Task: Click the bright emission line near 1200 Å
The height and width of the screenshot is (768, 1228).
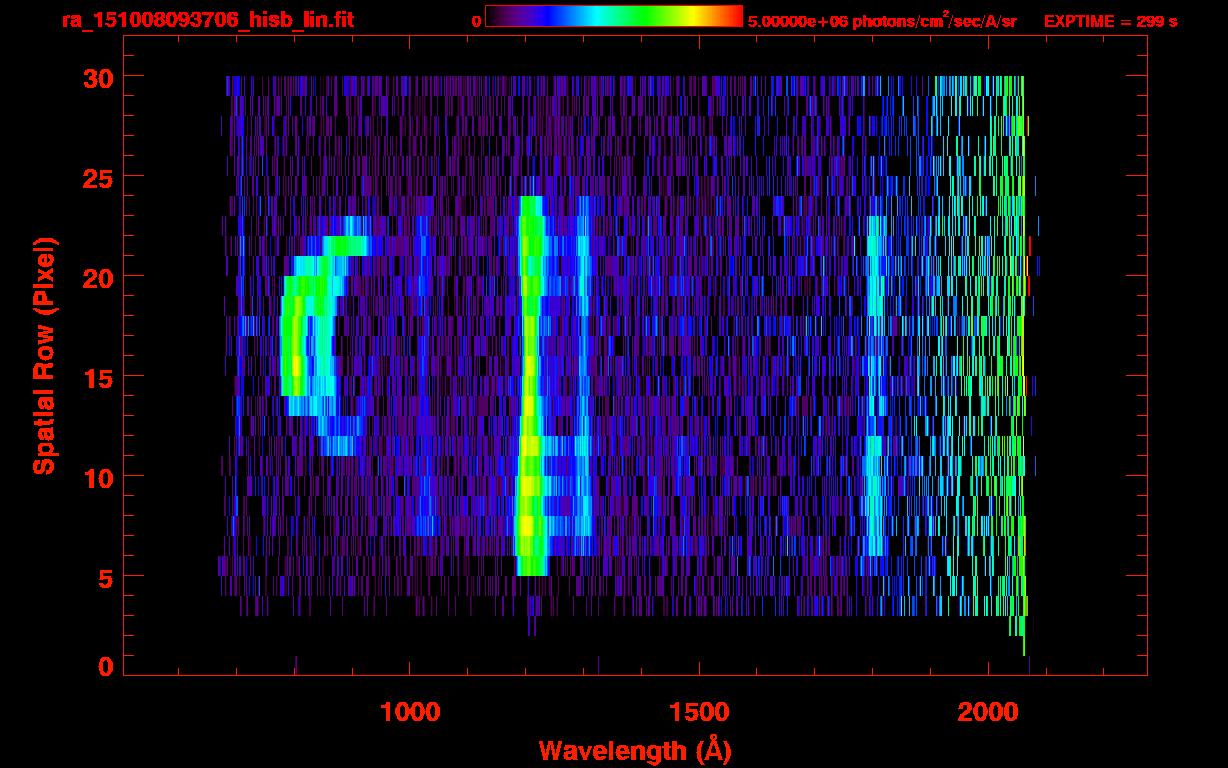Action: (x=529, y=400)
